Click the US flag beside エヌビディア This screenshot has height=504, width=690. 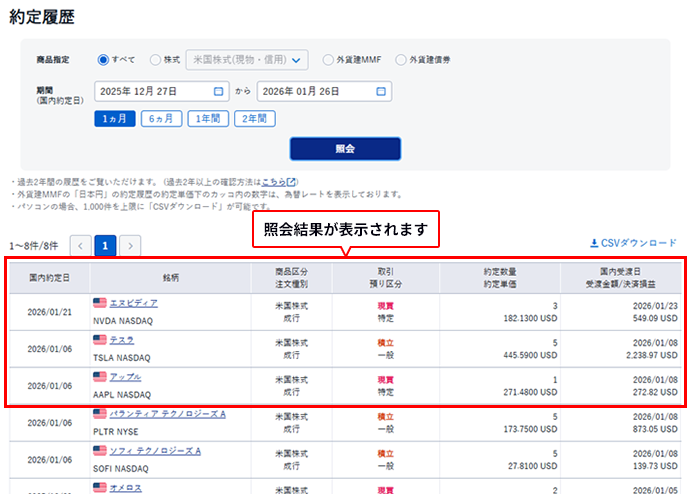click(x=99, y=303)
